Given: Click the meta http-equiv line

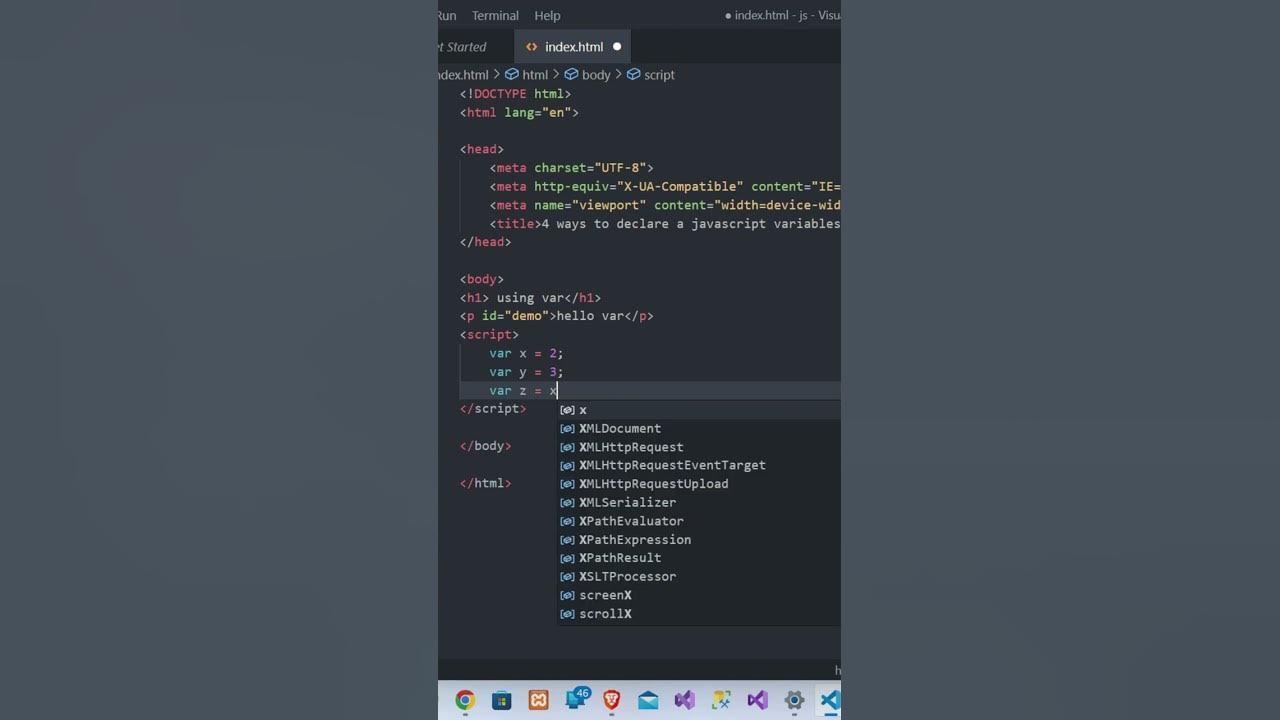Looking at the screenshot, I should point(665,187).
